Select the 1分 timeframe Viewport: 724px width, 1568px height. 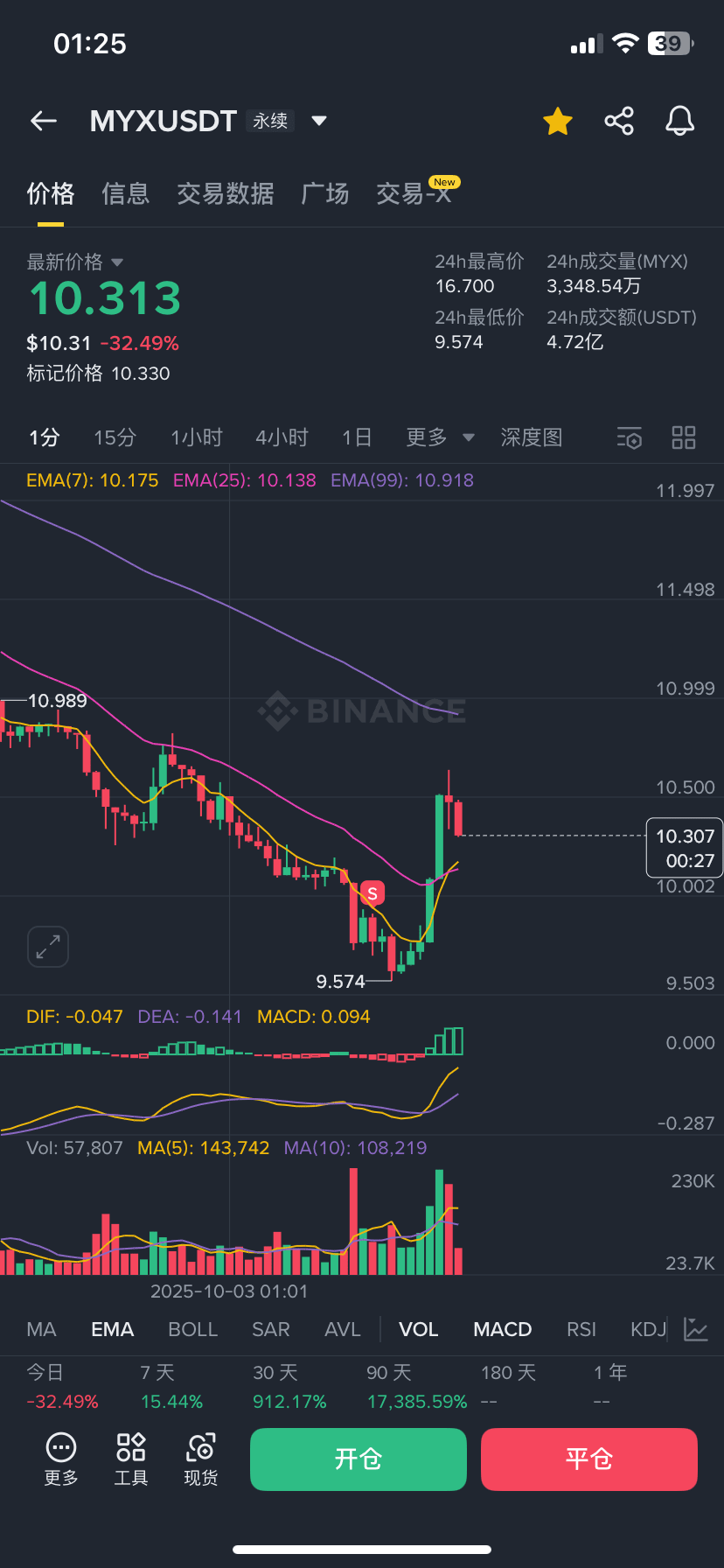click(x=45, y=437)
